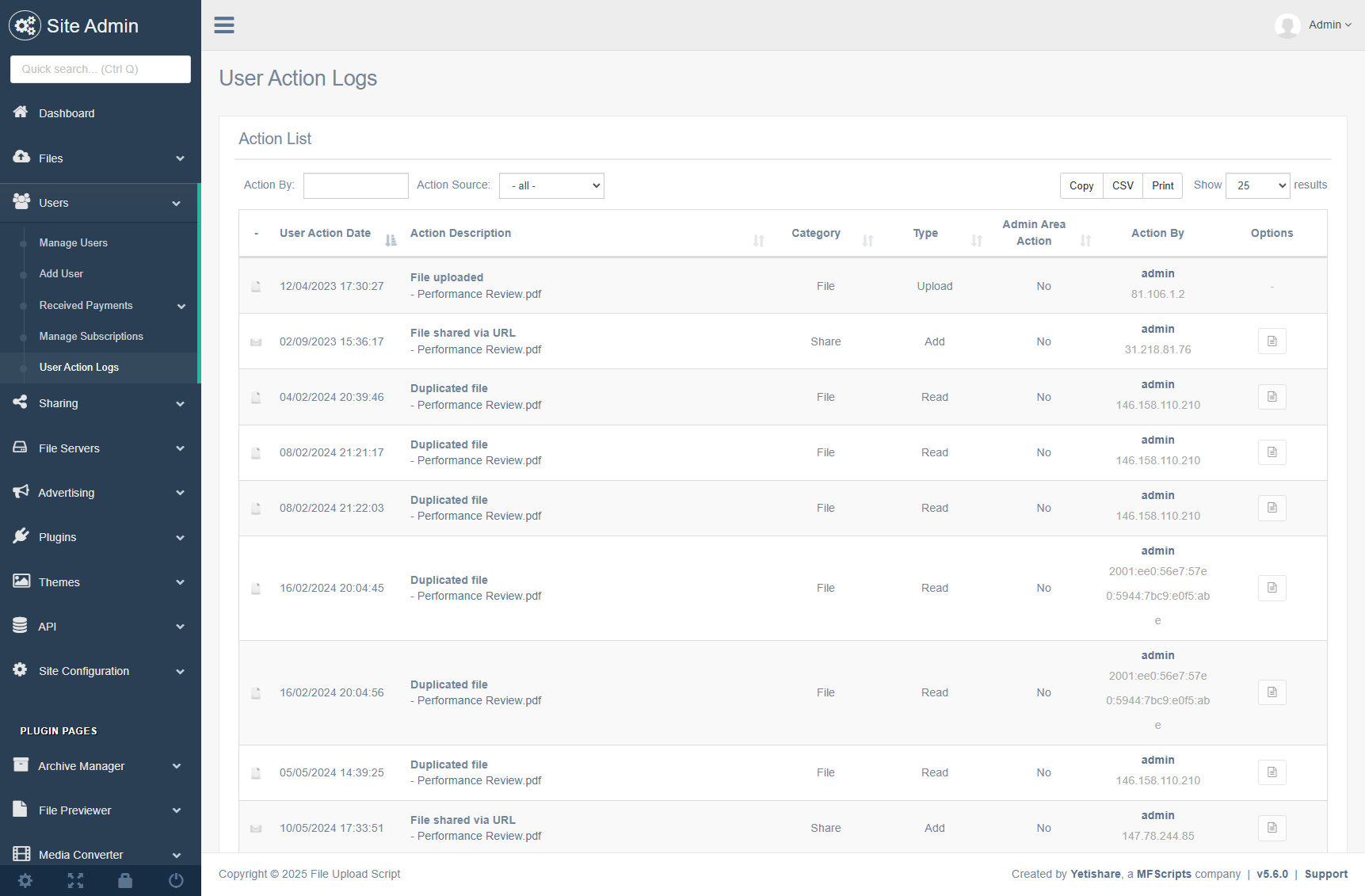Click the fullscreen icon in sidebar footer
The image size is (1365, 896).
click(x=75, y=880)
